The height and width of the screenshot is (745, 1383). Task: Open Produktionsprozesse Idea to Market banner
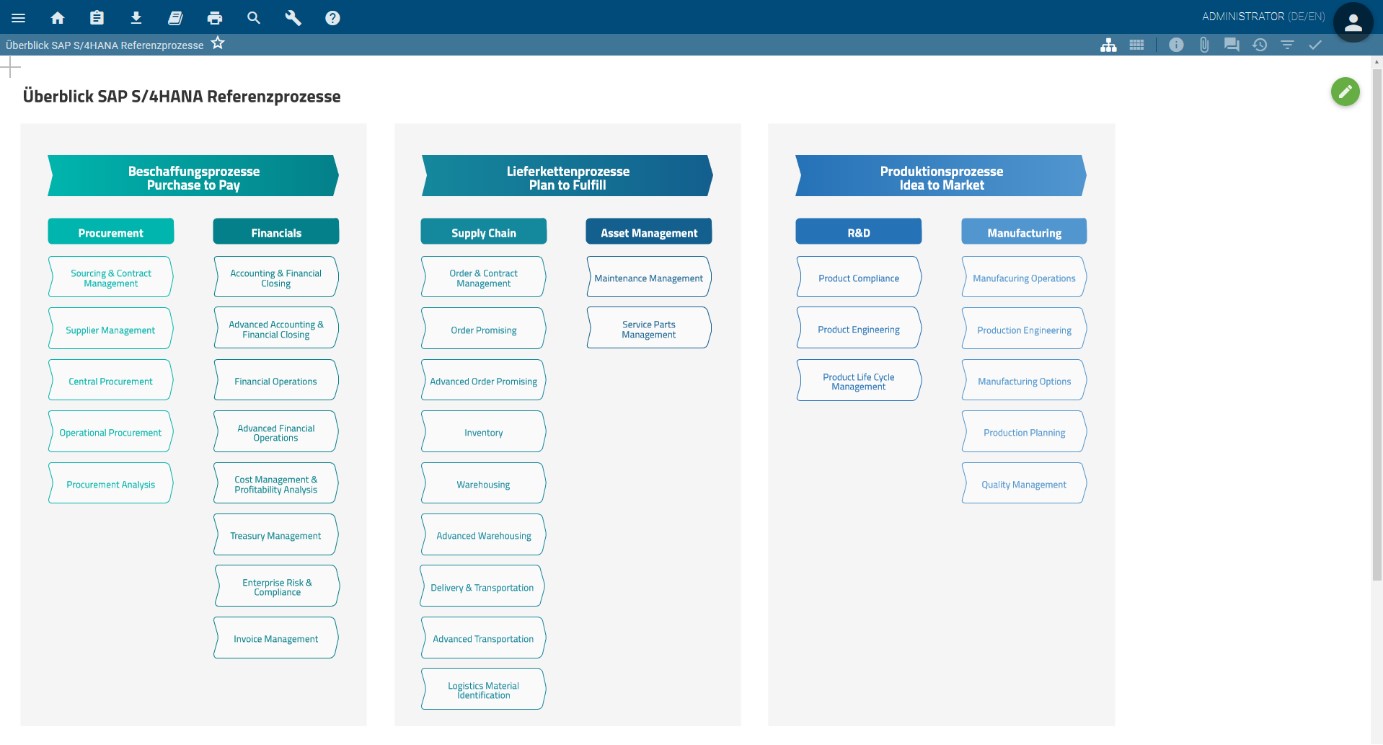click(x=941, y=176)
